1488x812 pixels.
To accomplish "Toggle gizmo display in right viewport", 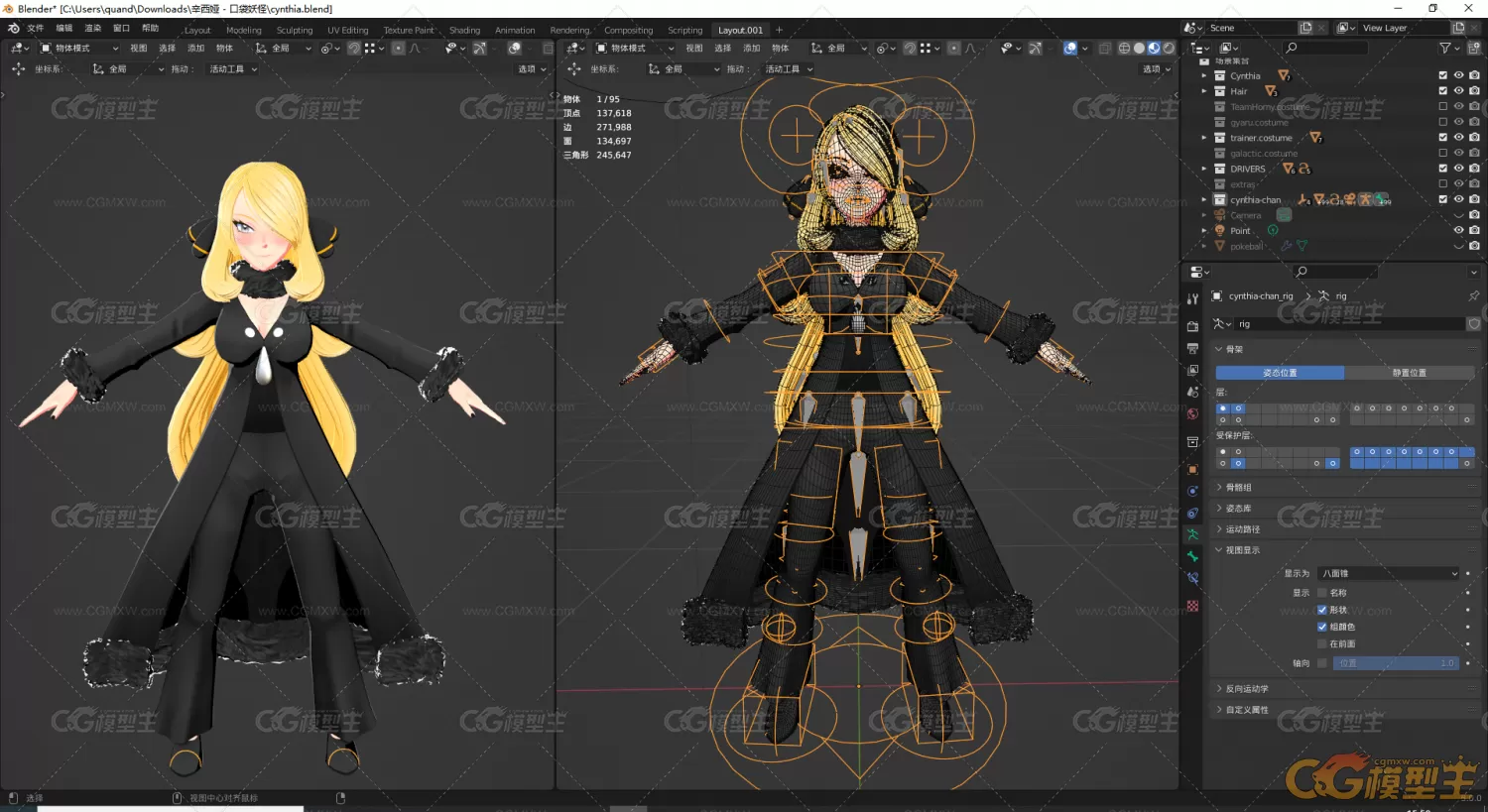I will (1035, 48).
